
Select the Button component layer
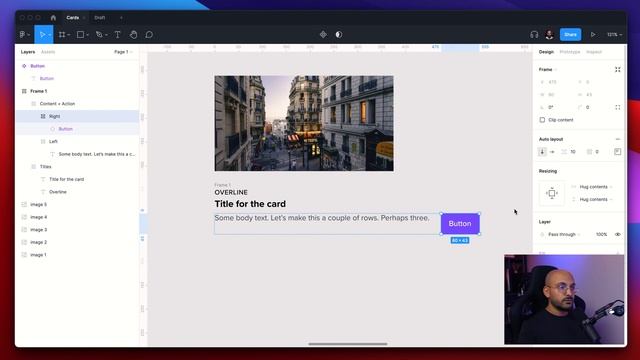77,66
